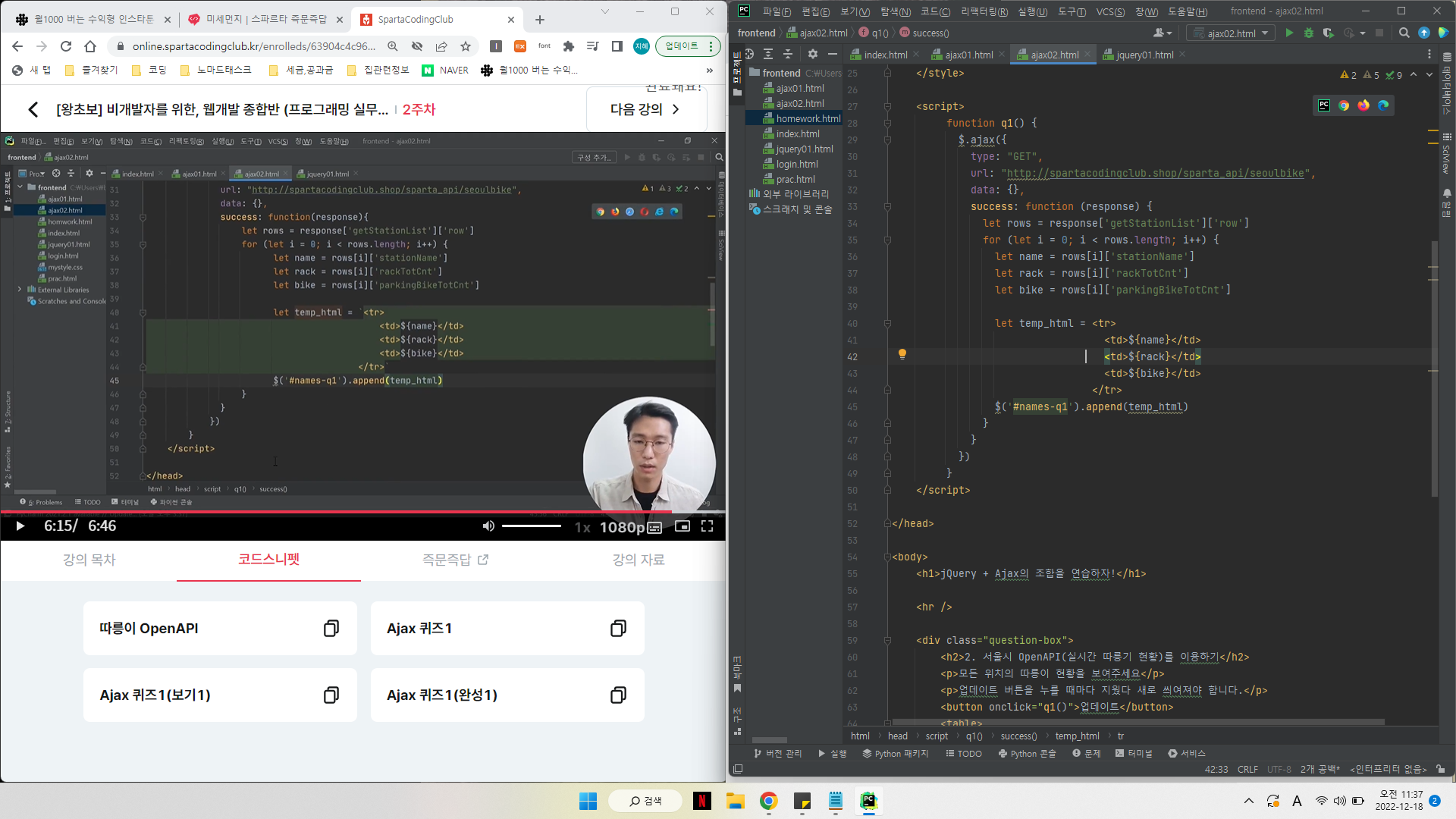Open Windows Start menu

pos(588,801)
